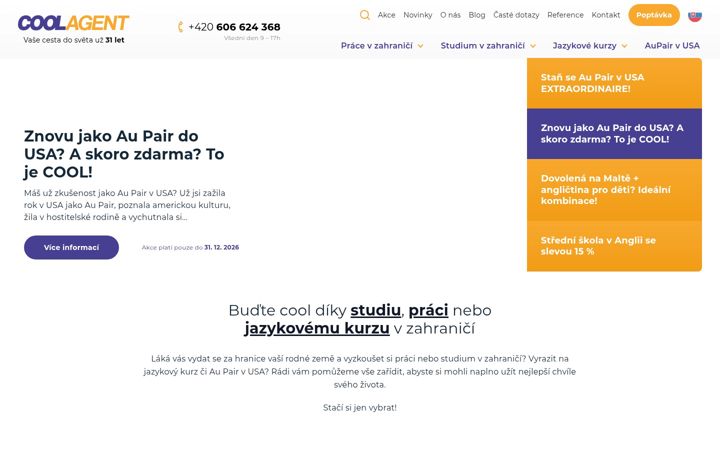
Task: Follow the underlined 'studiu' link
Action: [376, 310]
